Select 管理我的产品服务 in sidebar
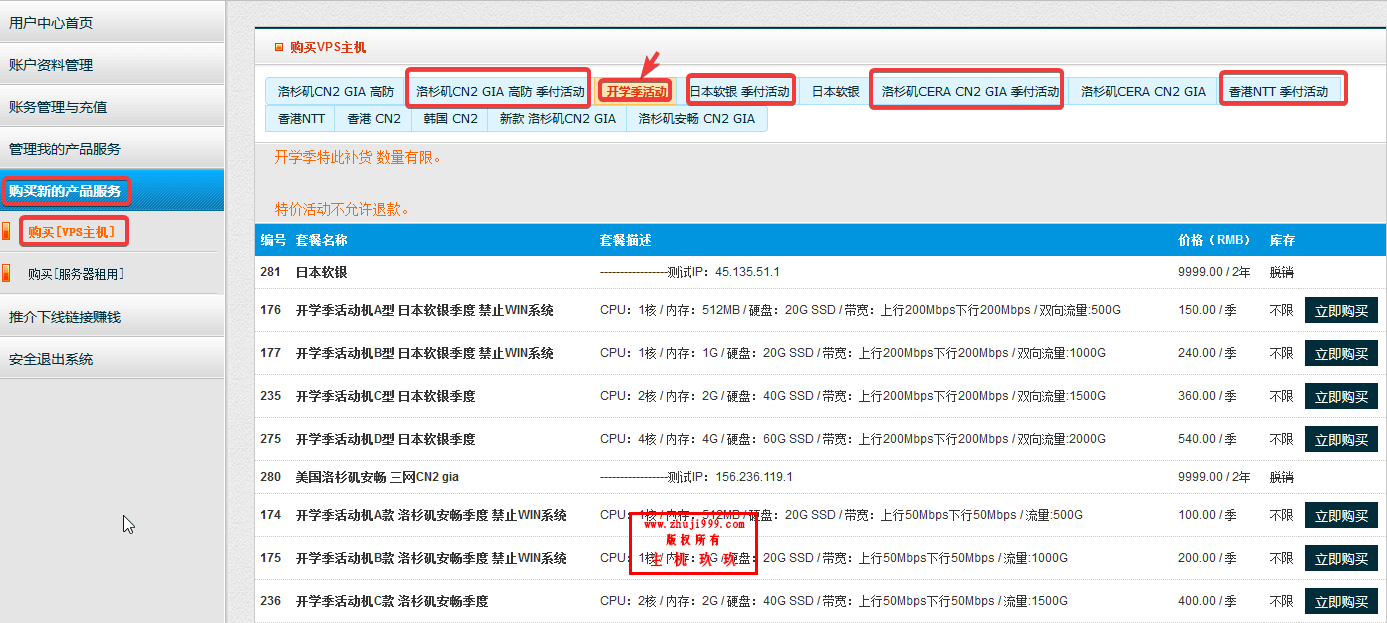This screenshot has width=1387, height=623. click(x=112, y=148)
